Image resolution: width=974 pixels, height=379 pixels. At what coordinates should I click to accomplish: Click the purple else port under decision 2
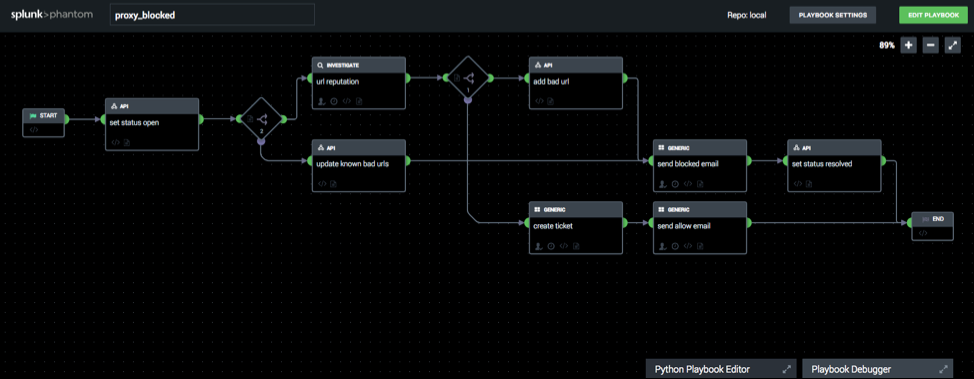pyautogui.click(x=261, y=141)
